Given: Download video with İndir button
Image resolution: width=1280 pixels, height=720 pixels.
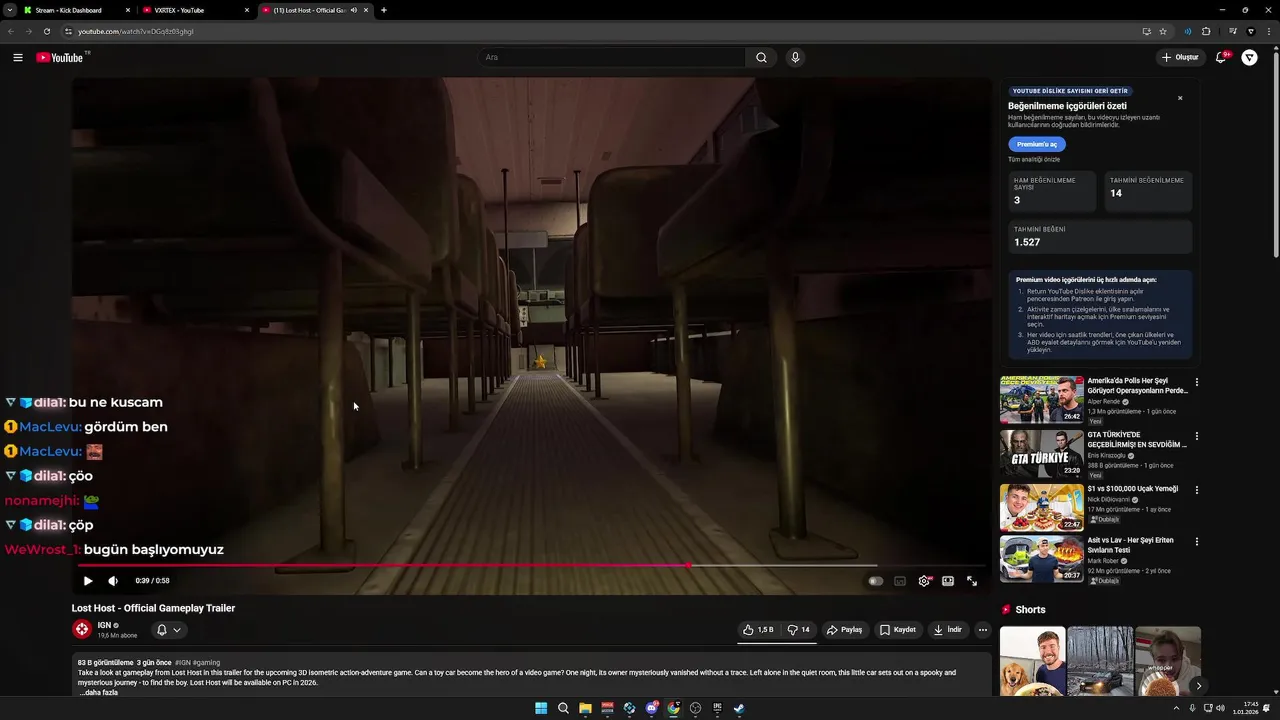Looking at the screenshot, I should tap(948, 630).
